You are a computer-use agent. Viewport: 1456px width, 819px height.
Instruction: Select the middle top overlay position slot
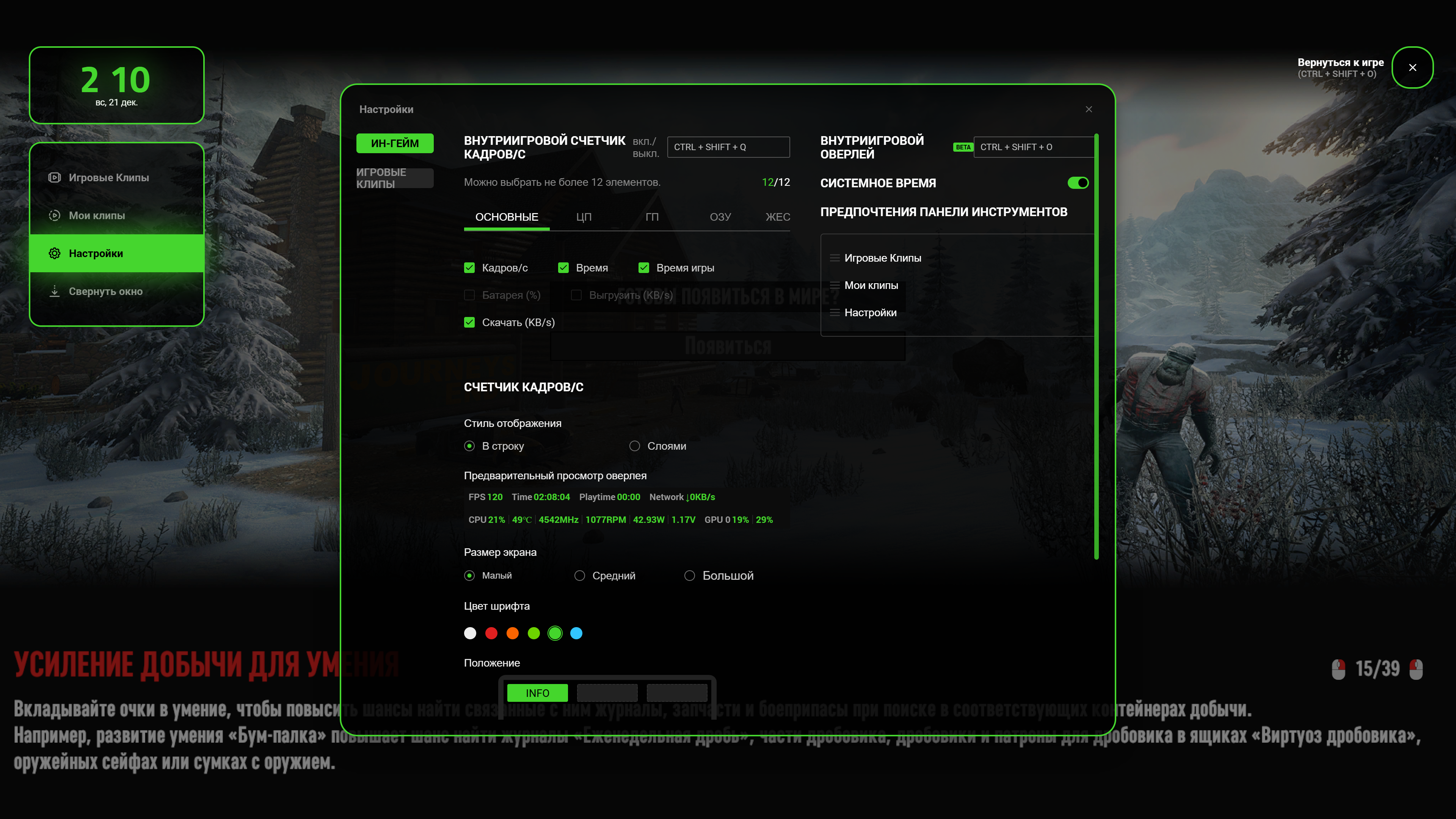(x=607, y=692)
